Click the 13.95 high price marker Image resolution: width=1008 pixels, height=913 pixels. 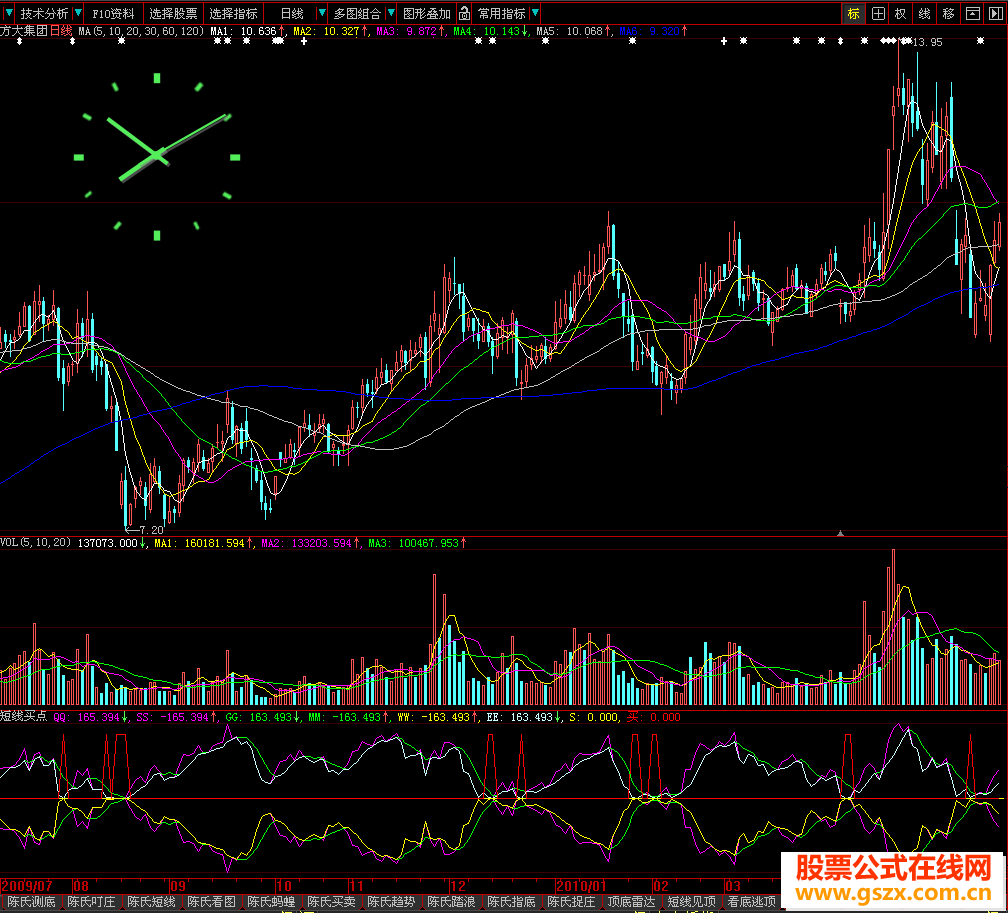[928, 42]
